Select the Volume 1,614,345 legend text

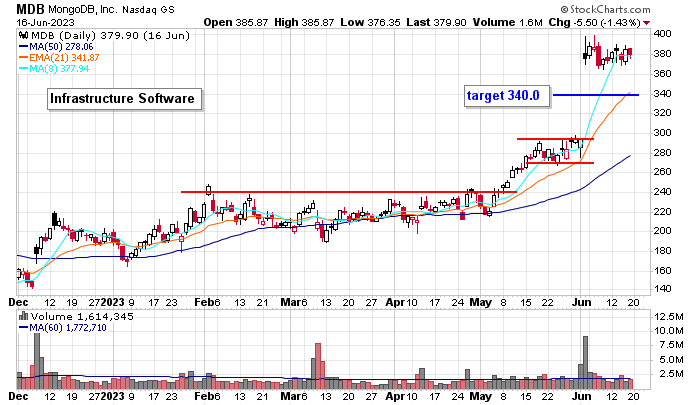(x=82, y=317)
